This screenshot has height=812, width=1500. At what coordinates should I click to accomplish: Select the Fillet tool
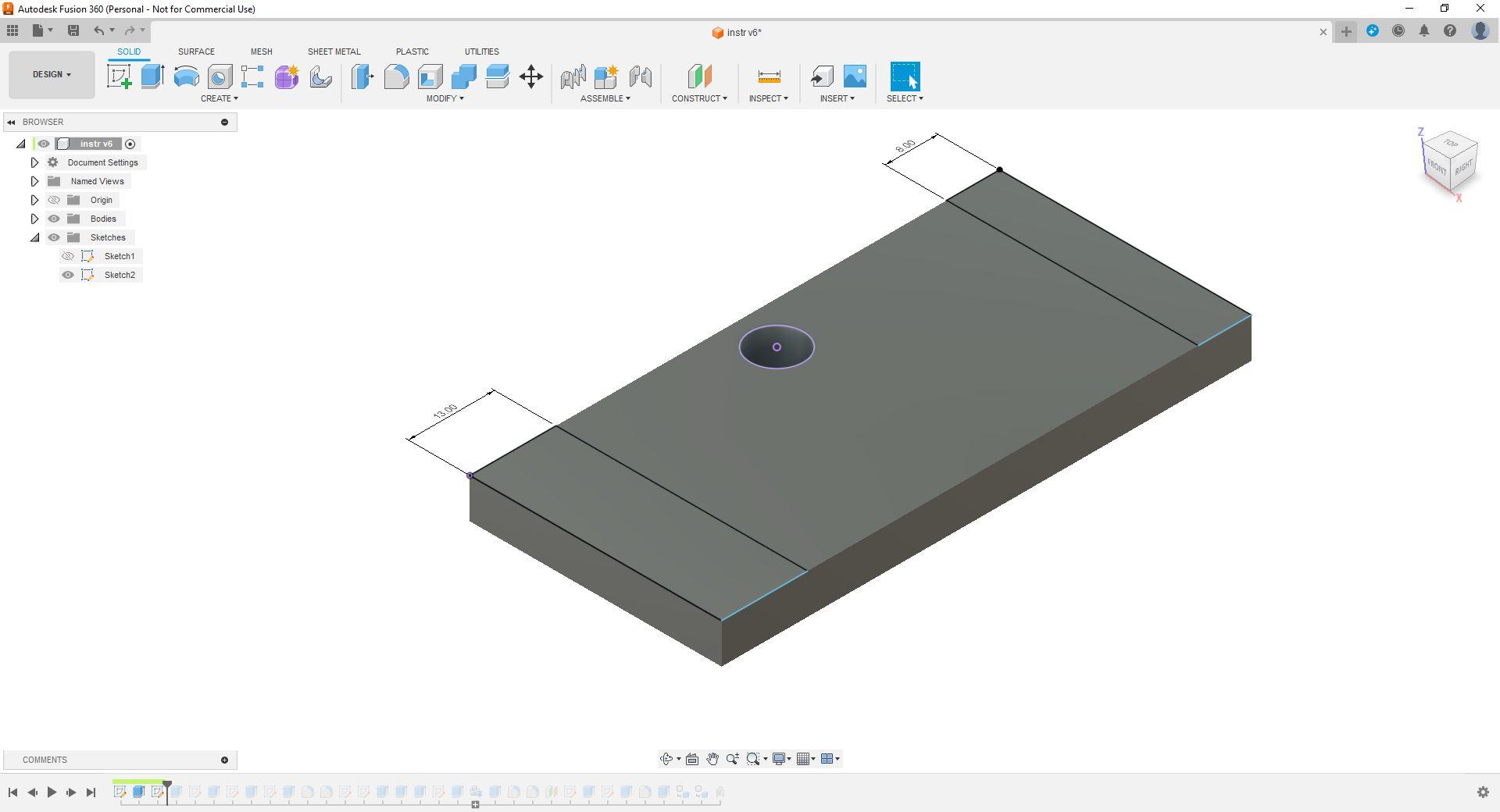click(396, 77)
